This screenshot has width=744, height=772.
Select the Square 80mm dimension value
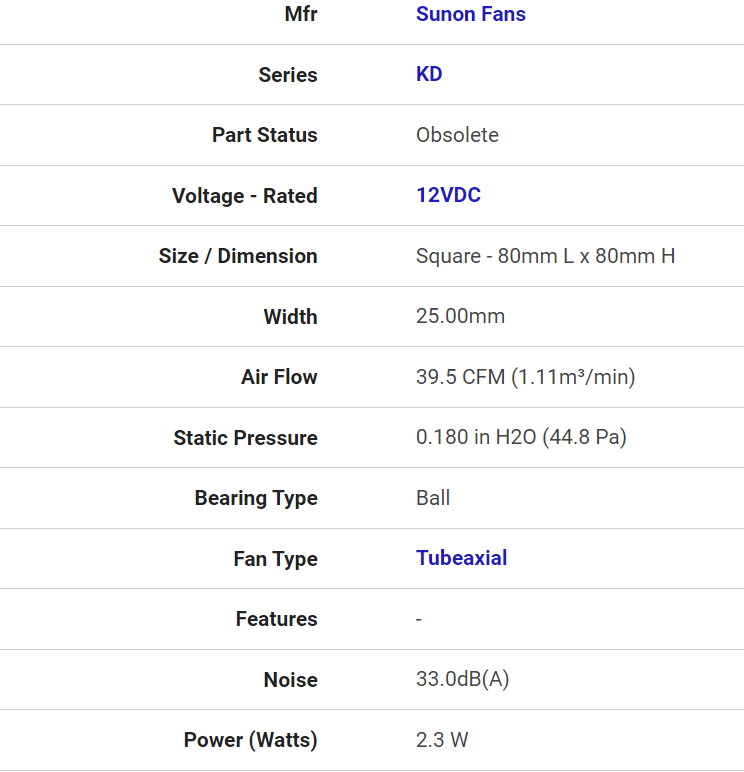click(x=546, y=256)
